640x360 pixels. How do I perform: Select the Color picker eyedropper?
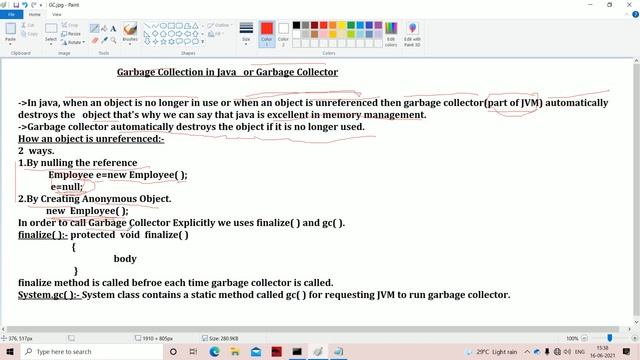tap(104, 40)
